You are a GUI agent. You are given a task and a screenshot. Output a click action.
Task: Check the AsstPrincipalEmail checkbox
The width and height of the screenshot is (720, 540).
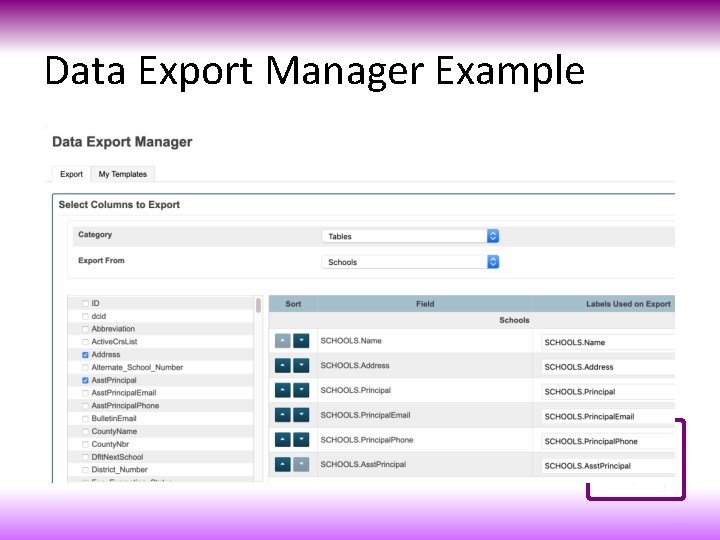tap(85, 394)
